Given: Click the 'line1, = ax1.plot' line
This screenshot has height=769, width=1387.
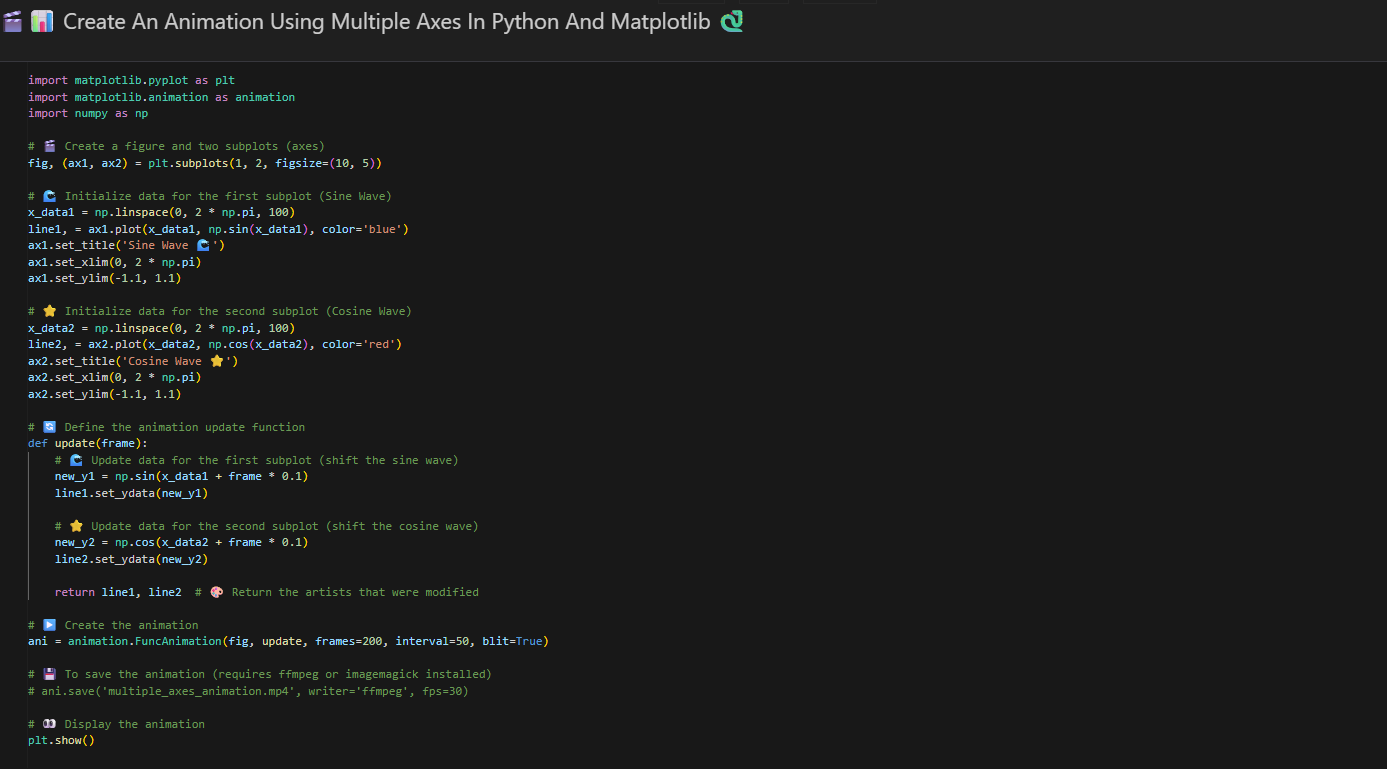Looking at the screenshot, I should pyautogui.click(x=218, y=229).
